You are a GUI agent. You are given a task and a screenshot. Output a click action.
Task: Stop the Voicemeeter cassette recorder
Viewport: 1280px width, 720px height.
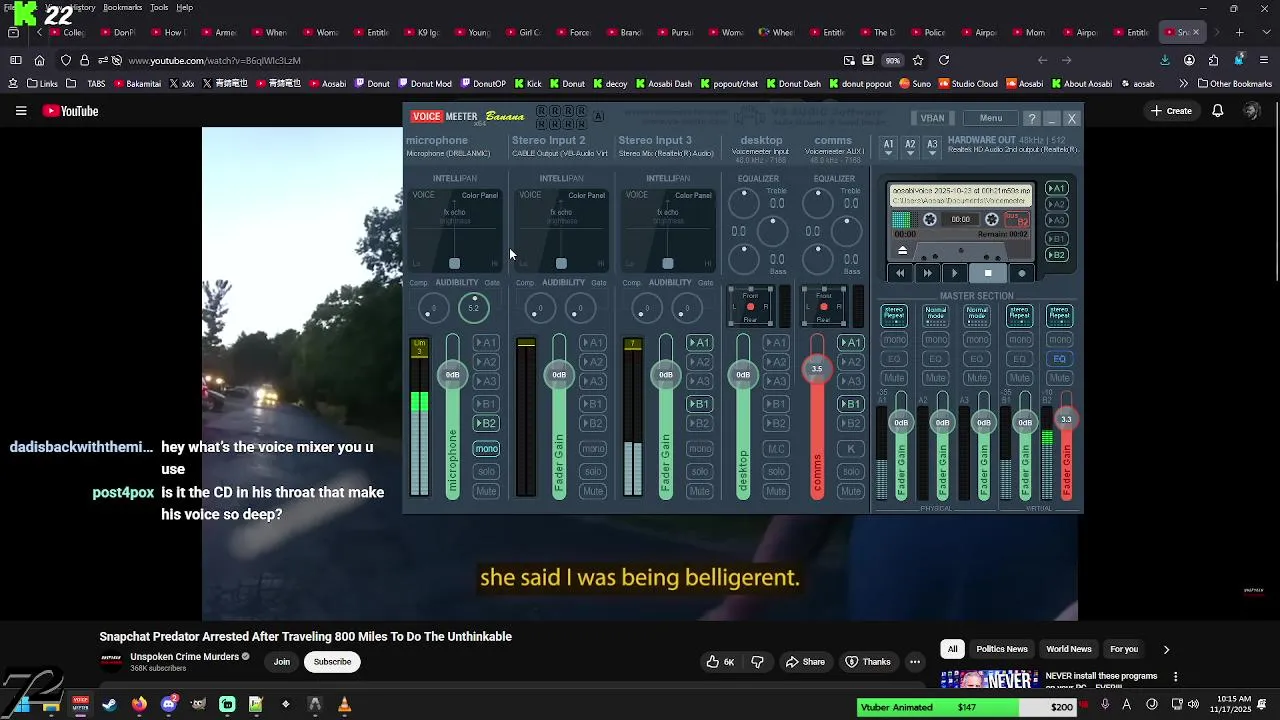pos(988,273)
